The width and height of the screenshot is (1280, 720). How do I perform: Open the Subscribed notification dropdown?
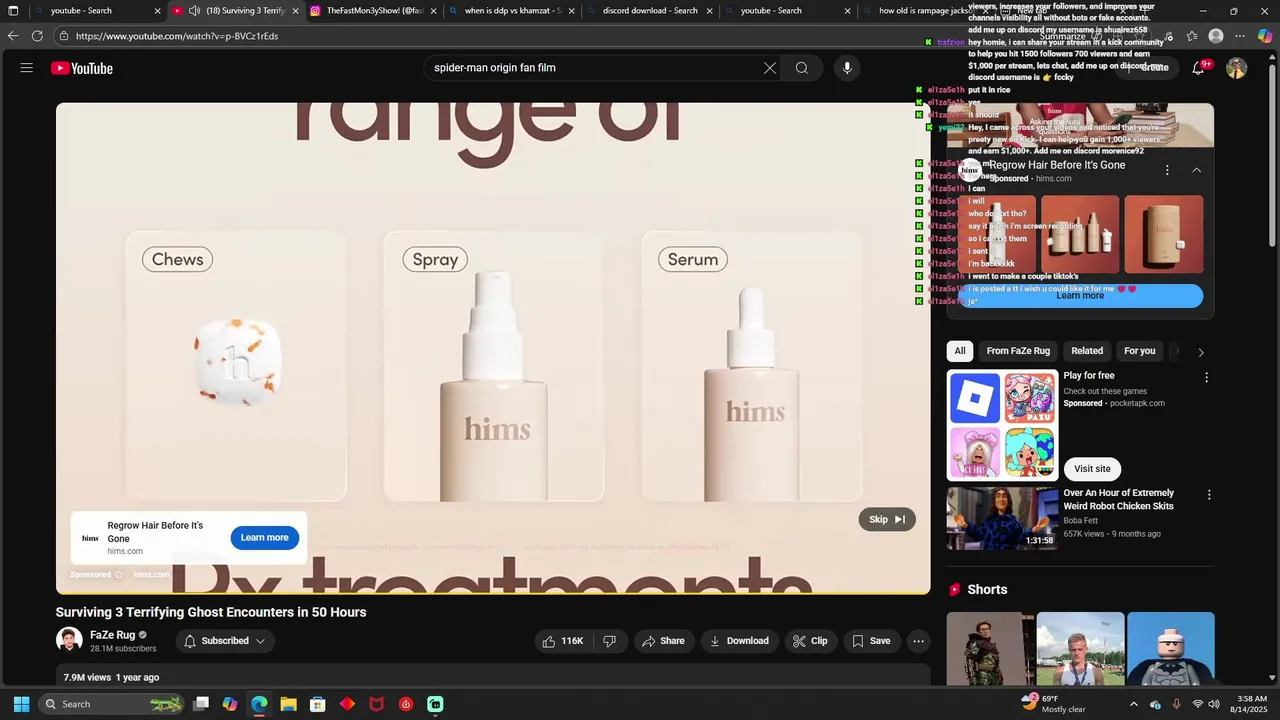coord(226,641)
